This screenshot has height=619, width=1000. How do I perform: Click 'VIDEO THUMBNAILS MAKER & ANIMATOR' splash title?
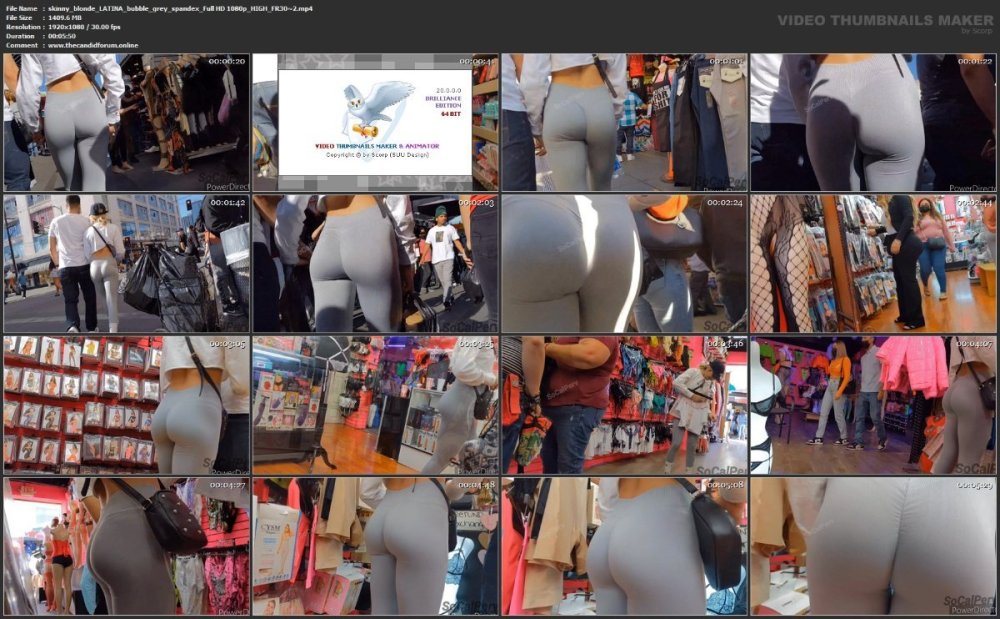[x=377, y=146]
